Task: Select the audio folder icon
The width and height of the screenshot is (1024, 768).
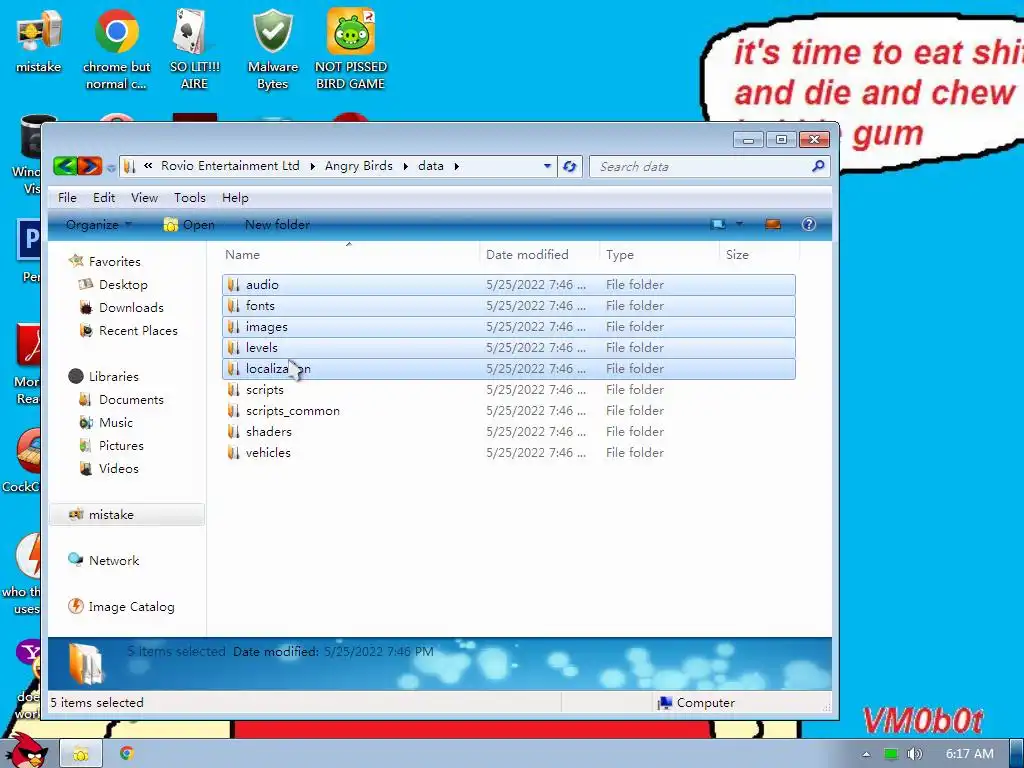Action: [x=233, y=285]
